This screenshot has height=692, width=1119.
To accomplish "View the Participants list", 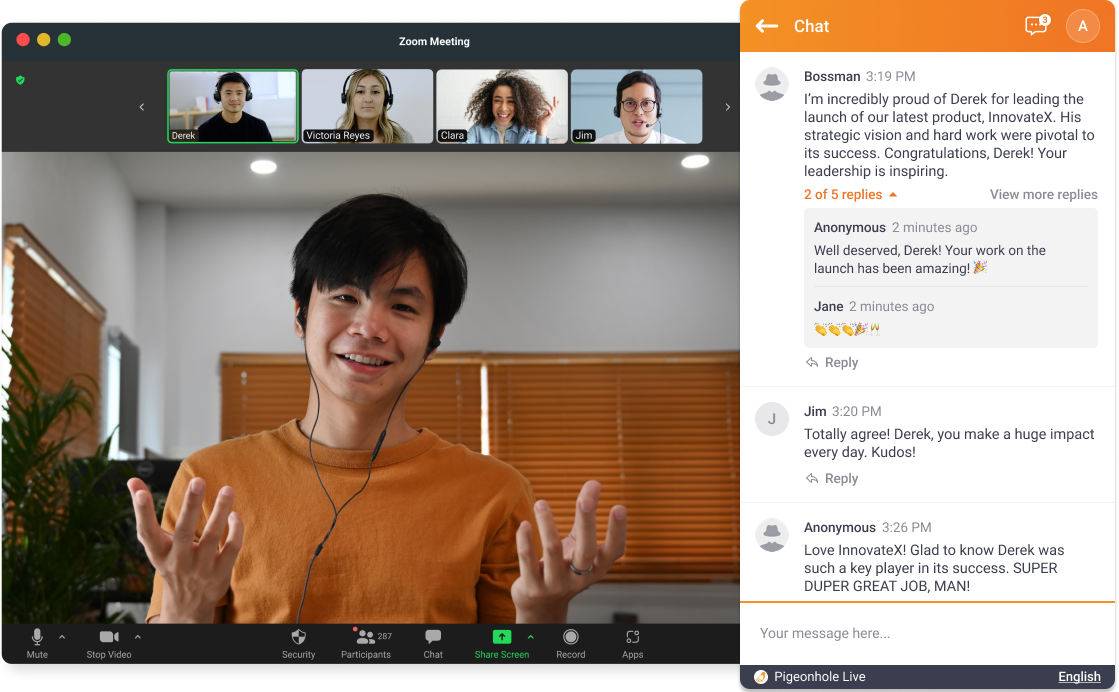I will pyautogui.click(x=366, y=643).
